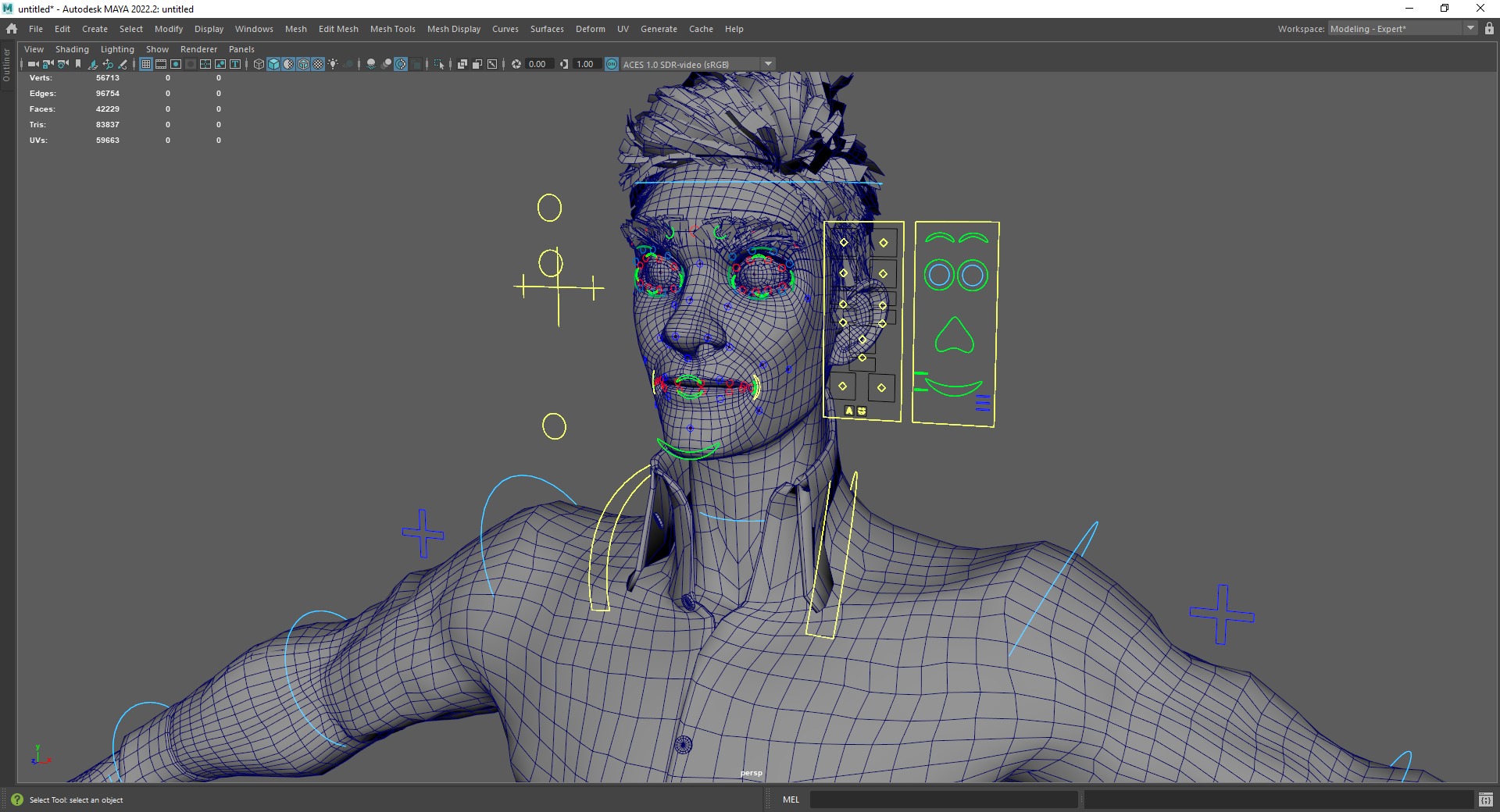The height and width of the screenshot is (812, 1500).
Task: Toggle Shadows in the viewport
Action: [348, 64]
